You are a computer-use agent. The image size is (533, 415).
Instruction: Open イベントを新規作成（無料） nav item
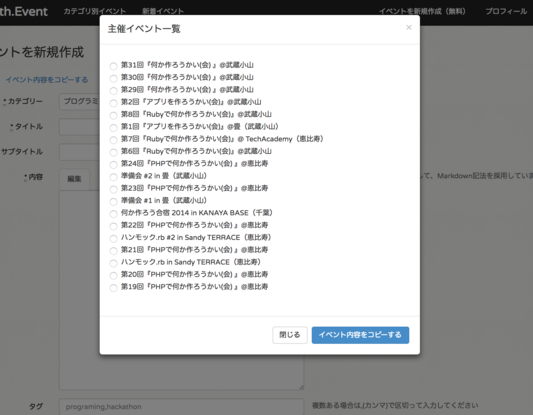coord(422,11)
